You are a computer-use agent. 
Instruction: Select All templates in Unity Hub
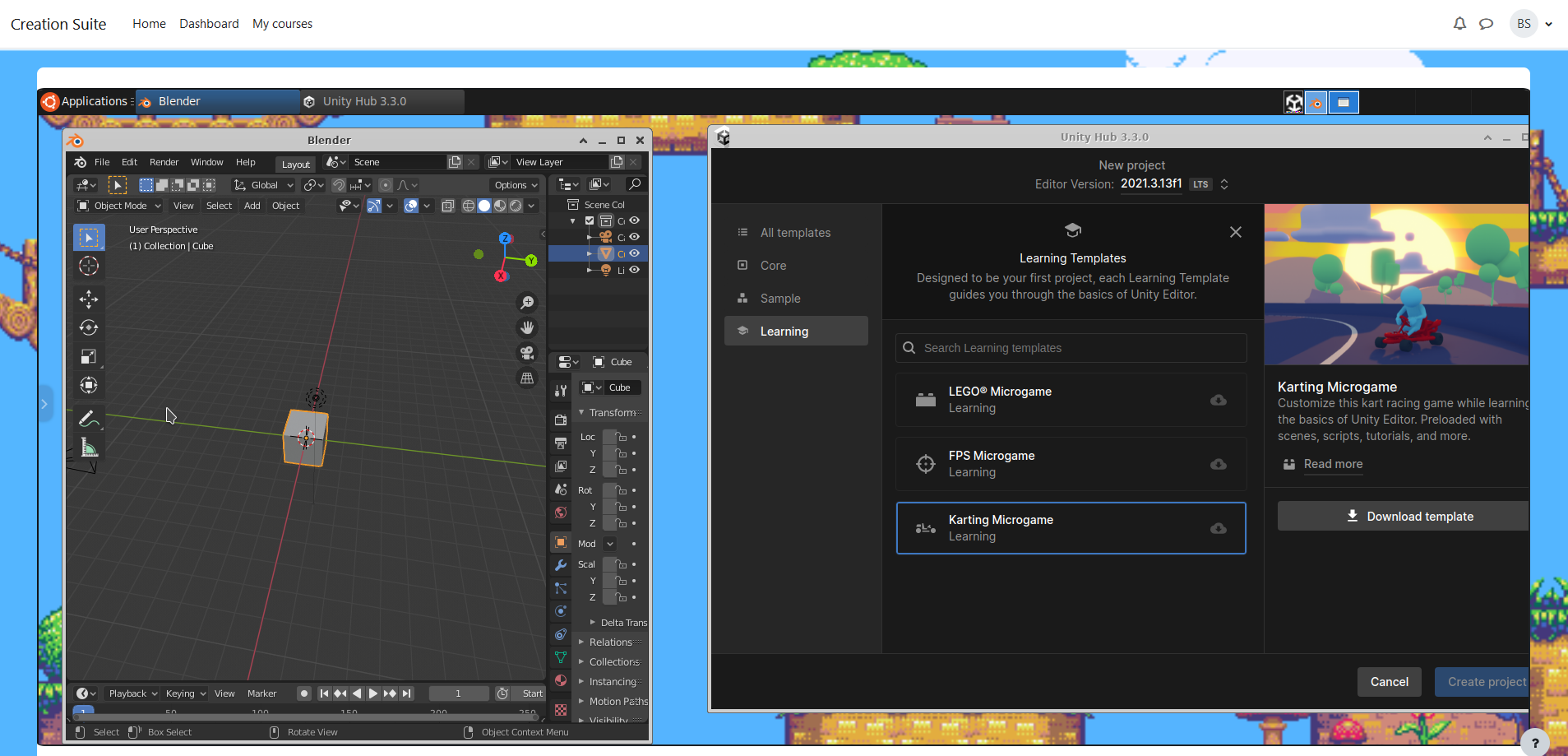pyautogui.click(x=796, y=233)
